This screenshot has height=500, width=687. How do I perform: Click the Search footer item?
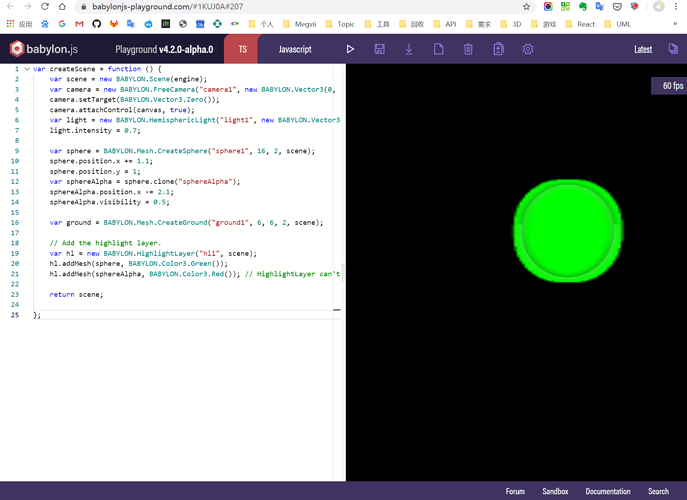point(658,491)
